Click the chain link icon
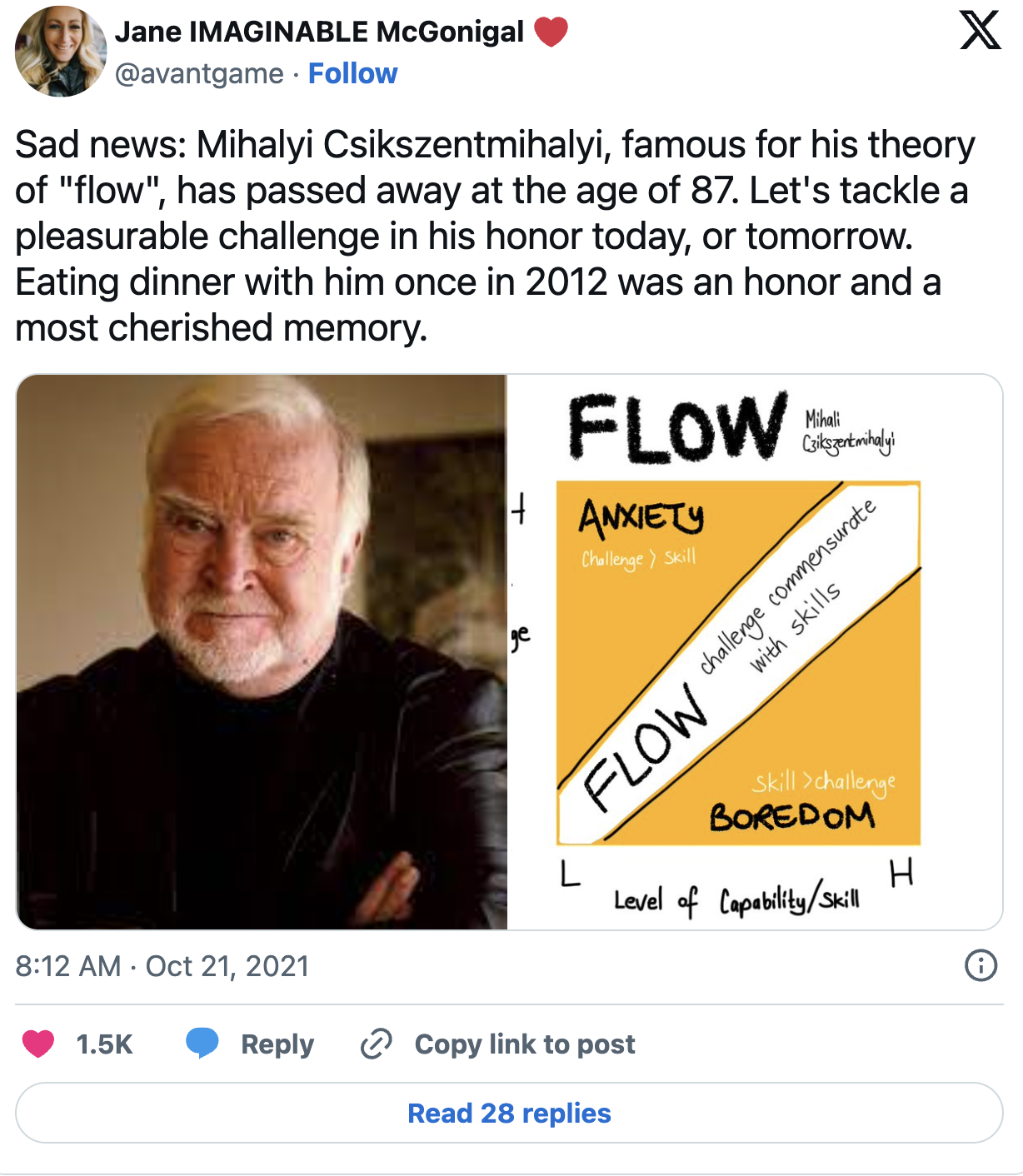Image resolution: width=1023 pixels, height=1176 pixels. pos(376,1044)
